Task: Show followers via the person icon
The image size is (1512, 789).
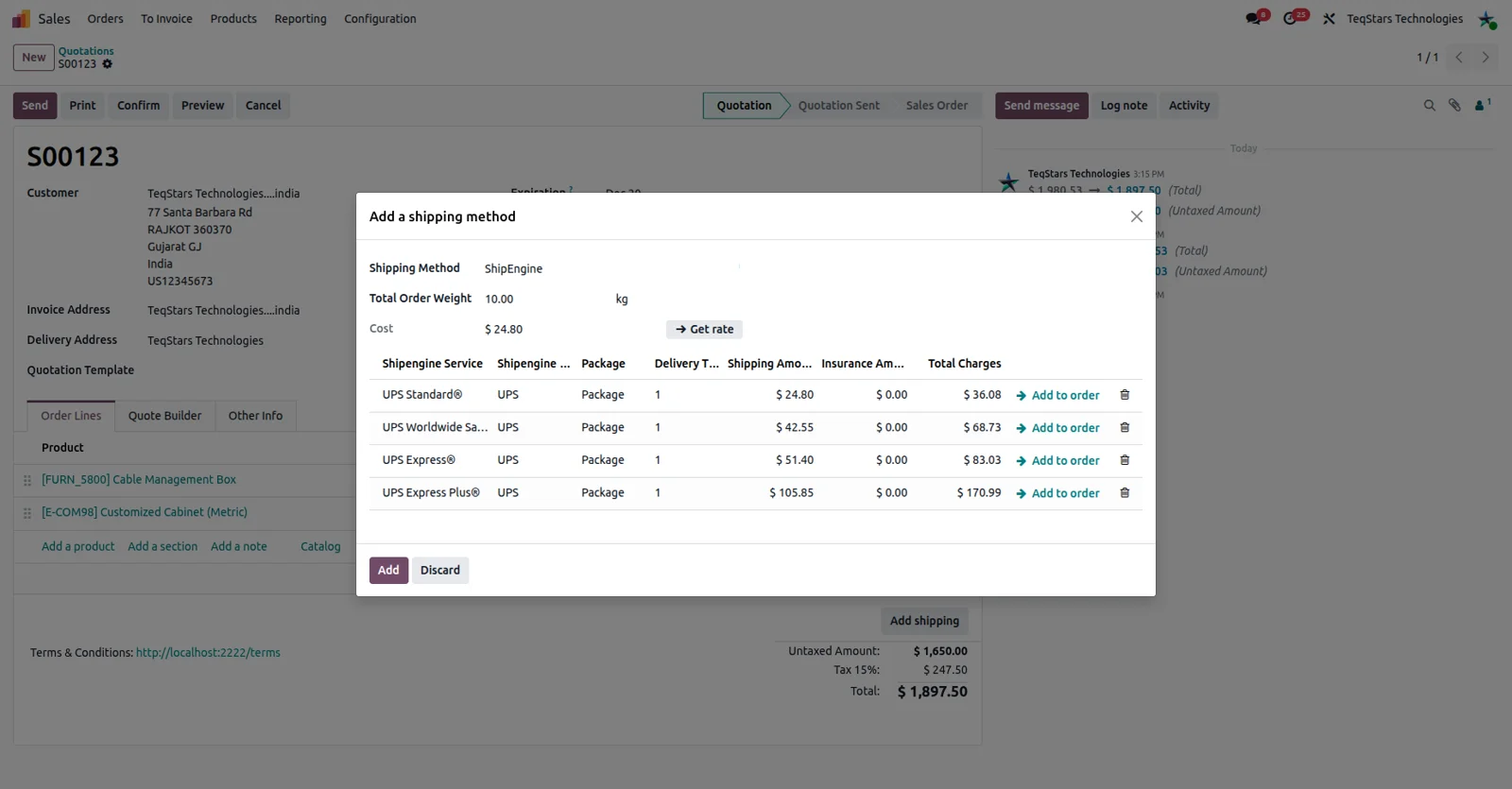Action: pos(1482,105)
